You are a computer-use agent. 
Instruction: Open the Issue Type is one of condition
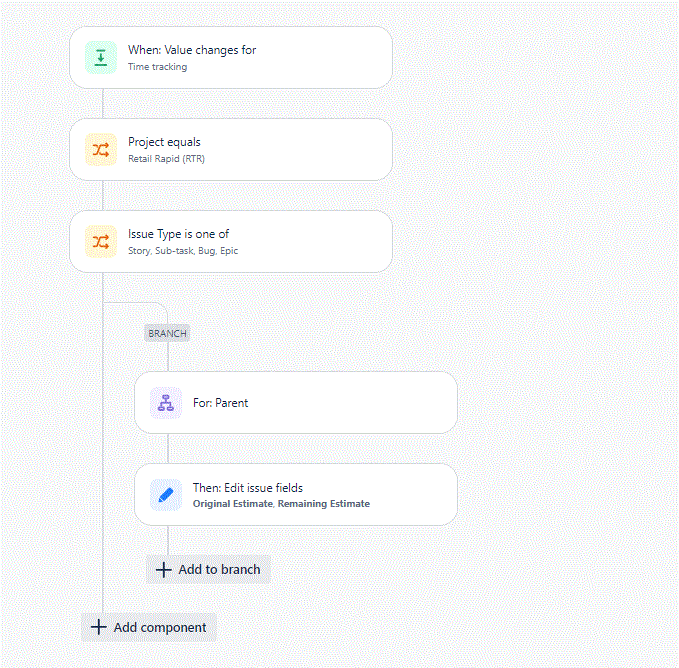(231, 242)
